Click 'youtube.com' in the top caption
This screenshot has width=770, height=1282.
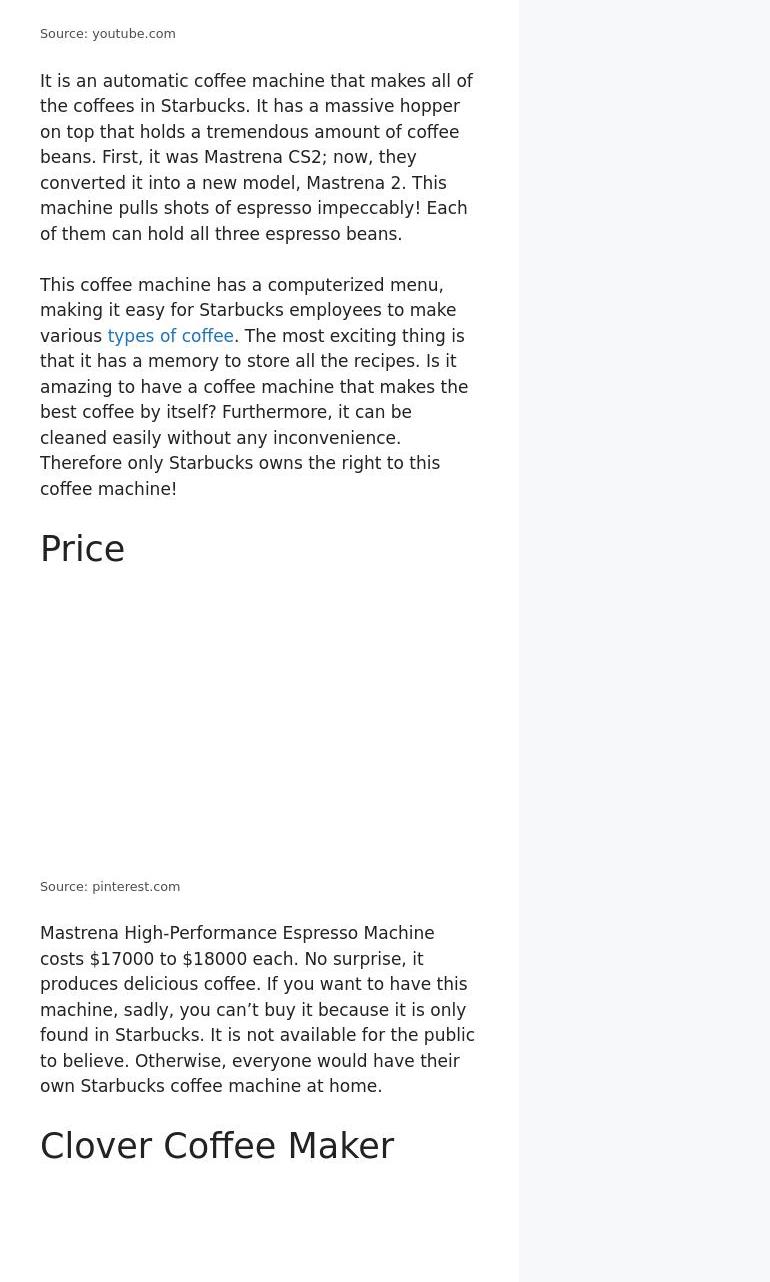tap(134, 34)
